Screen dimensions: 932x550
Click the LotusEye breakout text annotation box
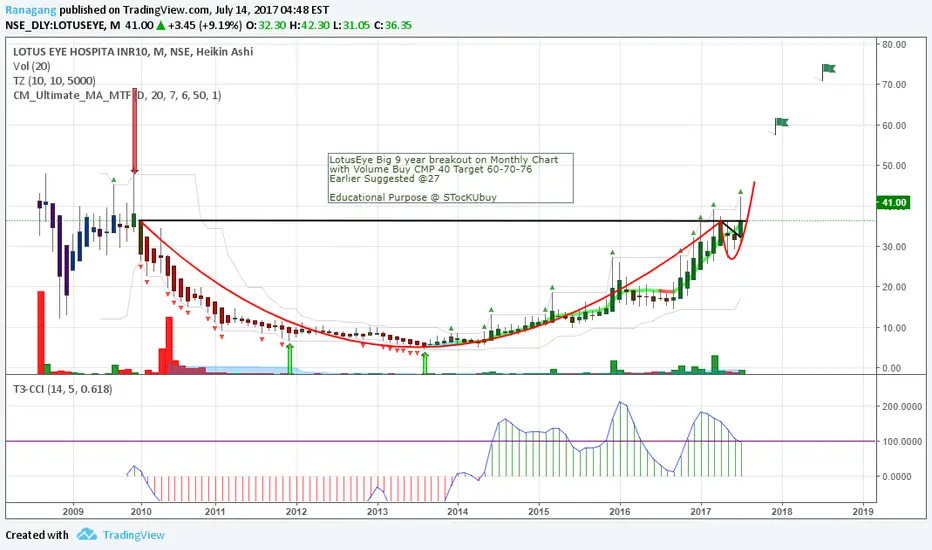click(x=451, y=178)
